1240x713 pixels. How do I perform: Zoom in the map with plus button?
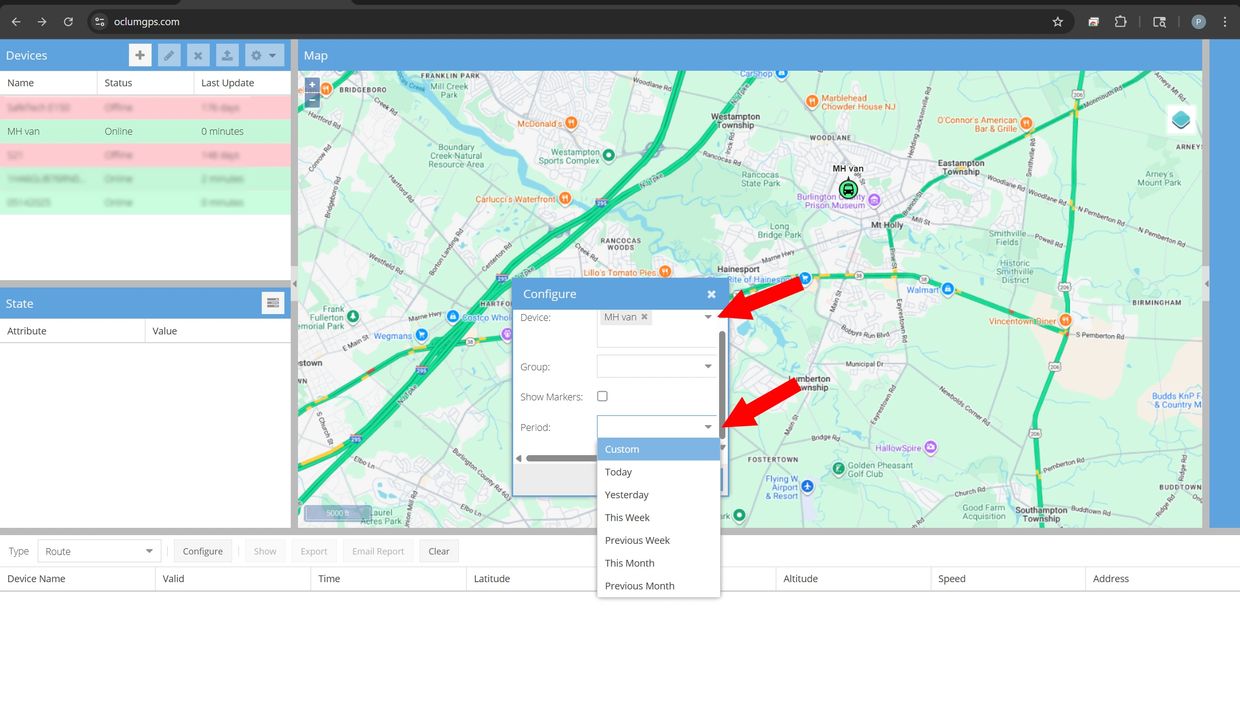[x=313, y=86]
